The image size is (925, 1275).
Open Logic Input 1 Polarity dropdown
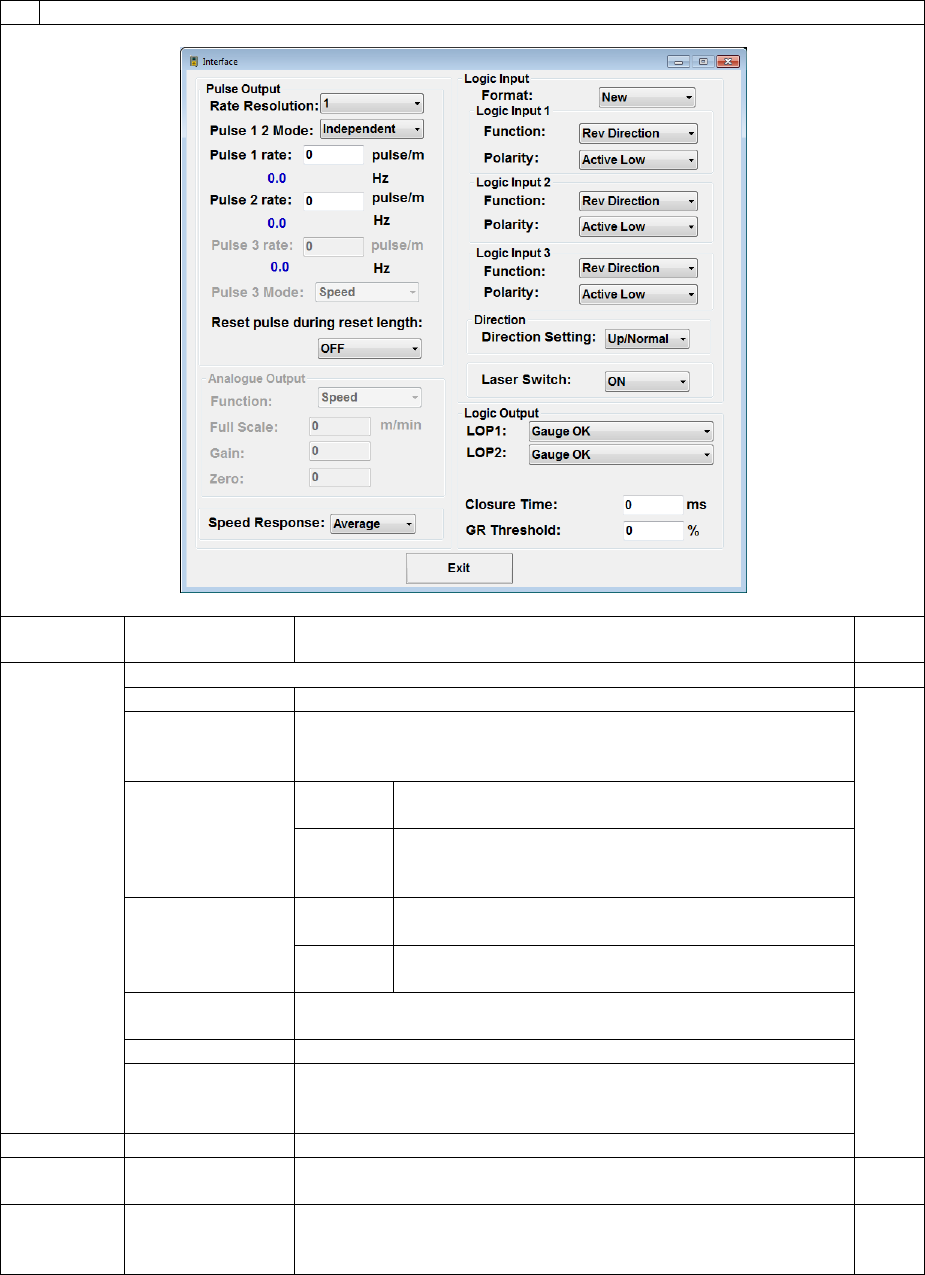[638, 160]
